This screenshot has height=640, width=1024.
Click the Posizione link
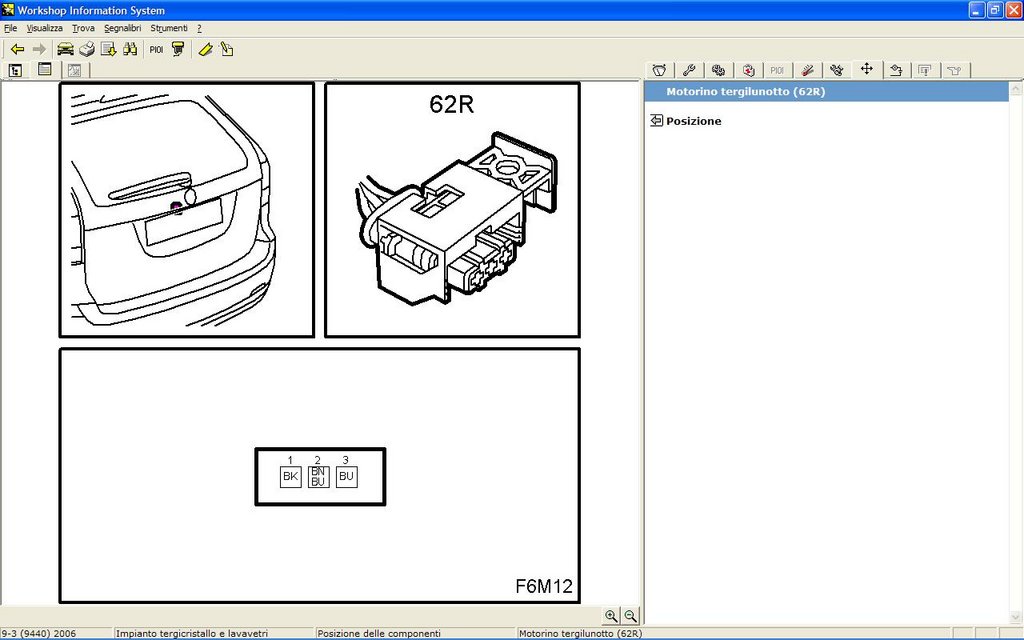coord(694,121)
